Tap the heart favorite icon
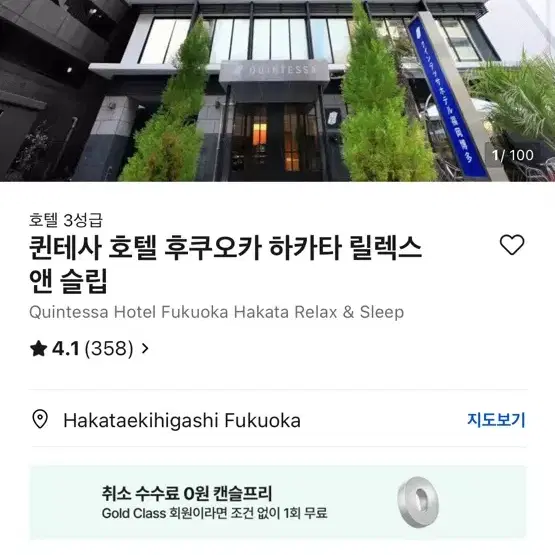Screen dimensions: 555x555 pos(512,245)
